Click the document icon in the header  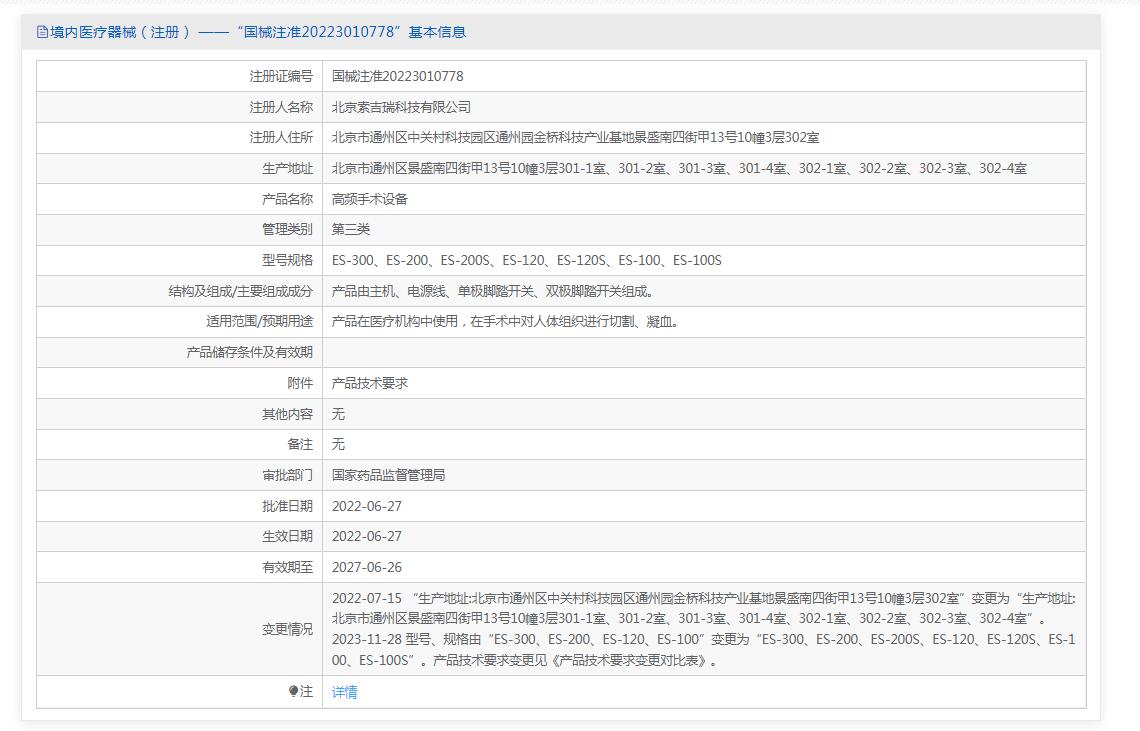click(x=42, y=32)
